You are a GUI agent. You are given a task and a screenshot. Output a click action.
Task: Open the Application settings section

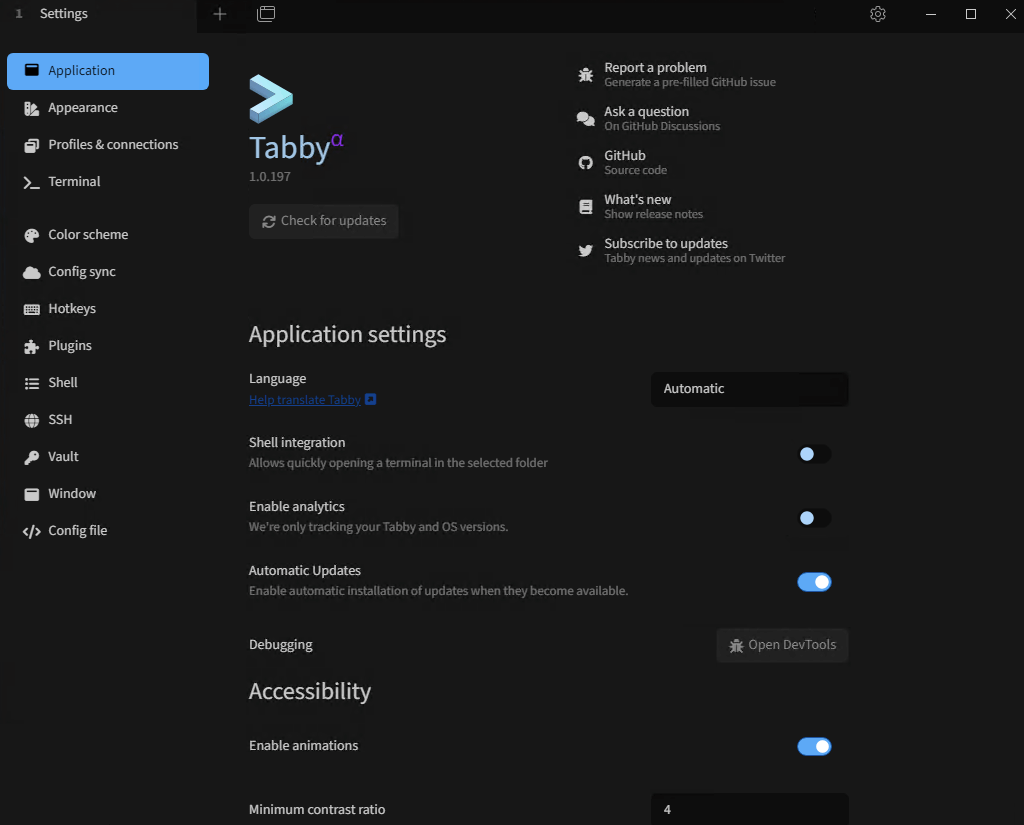[x=108, y=71]
